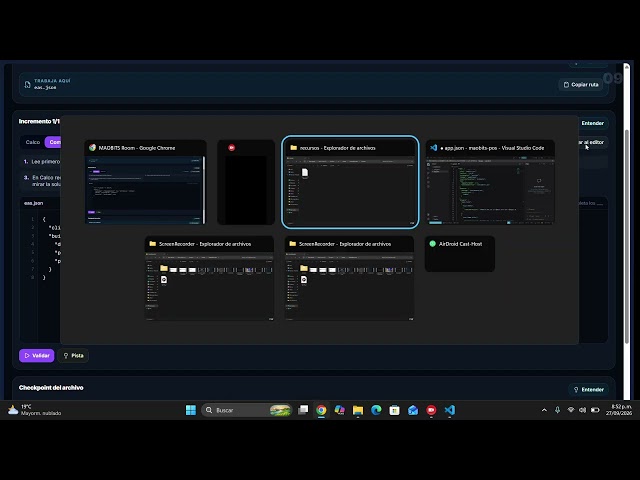Click the green AirDroid Cast-Host icon

tap(432, 244)
